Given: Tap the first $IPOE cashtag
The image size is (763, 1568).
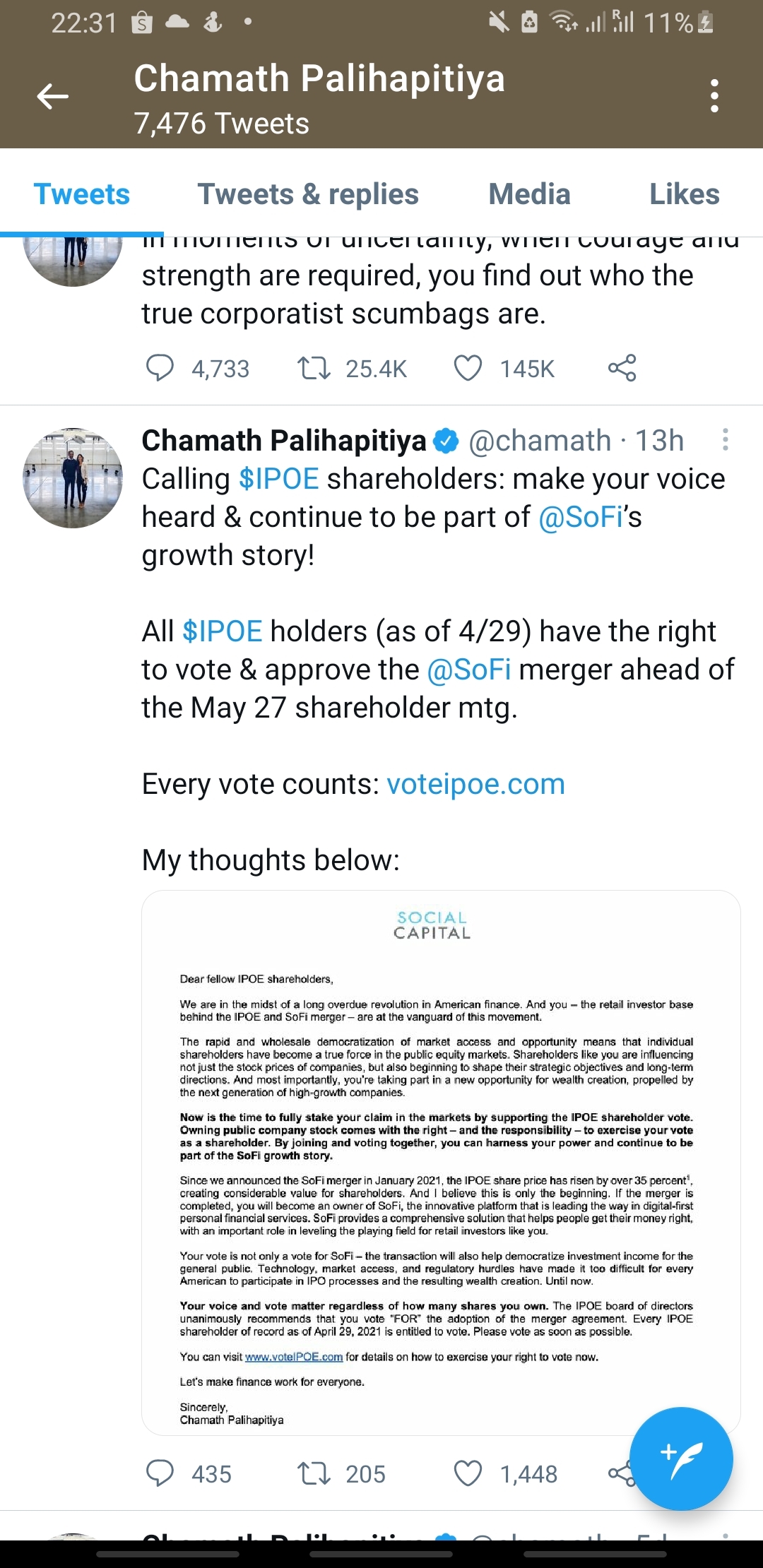Looking at the screenshot, I should [279, 479].
